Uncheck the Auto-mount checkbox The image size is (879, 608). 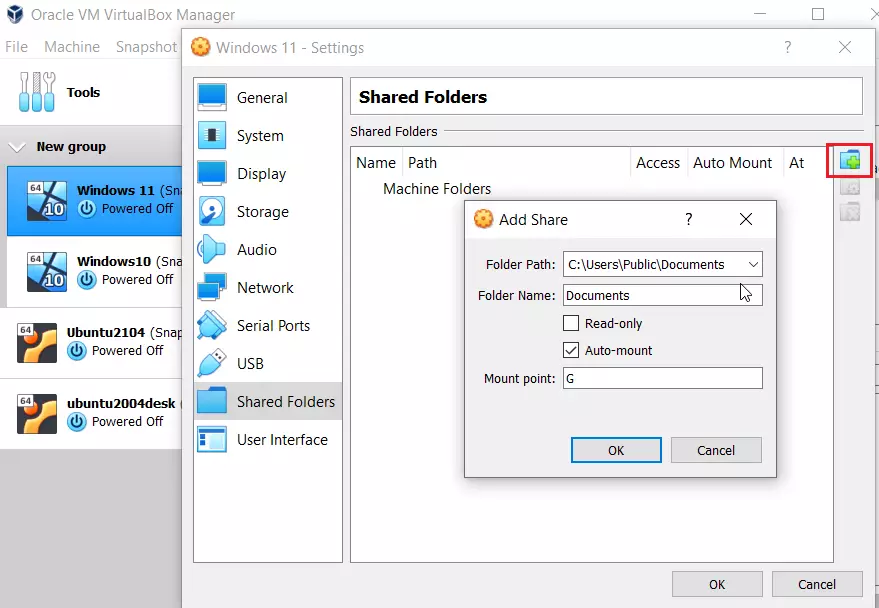coord(571,350)
